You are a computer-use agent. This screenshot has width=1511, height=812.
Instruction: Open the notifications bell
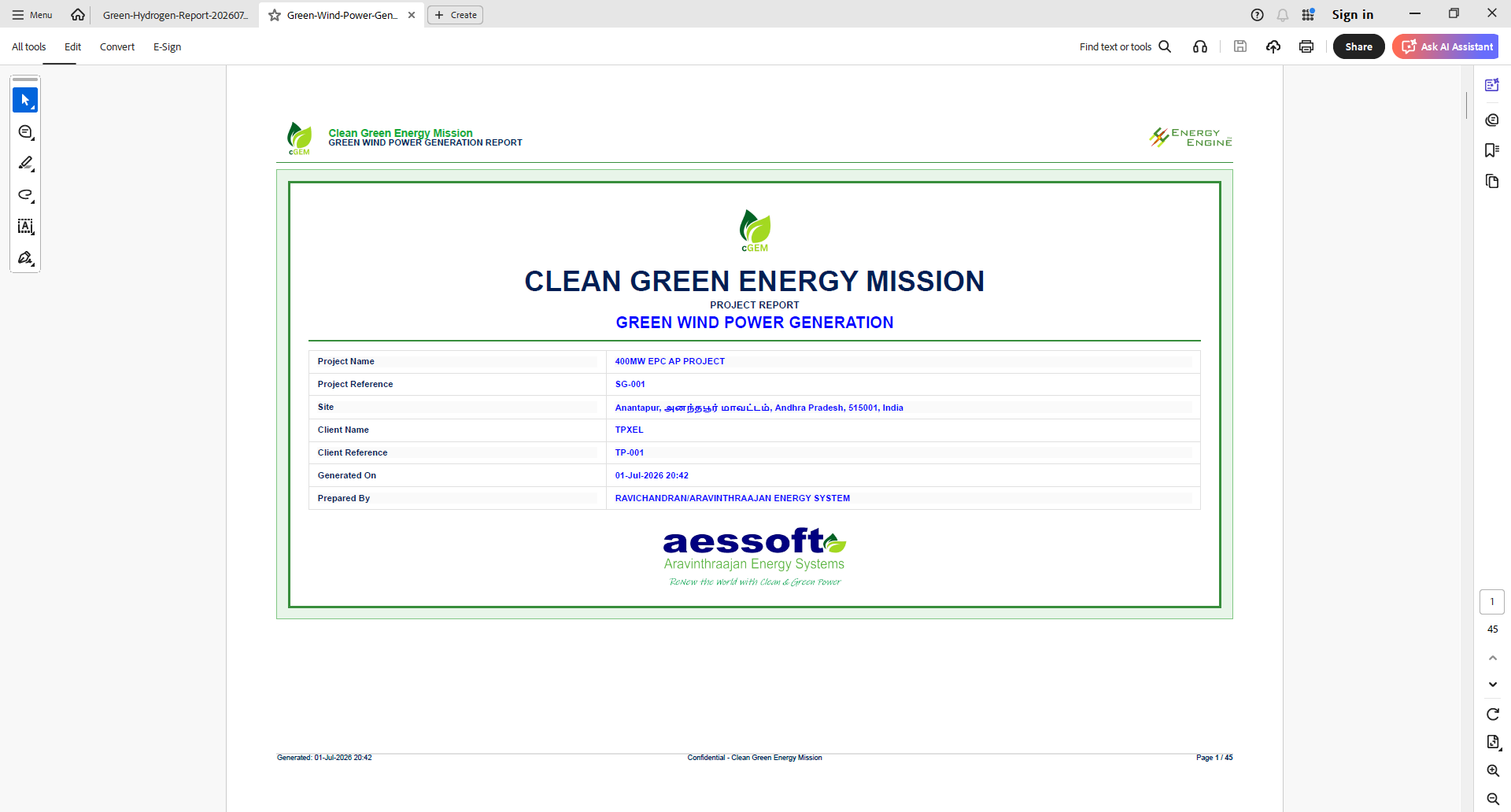pyautogui.click(x=1283, y=15)
